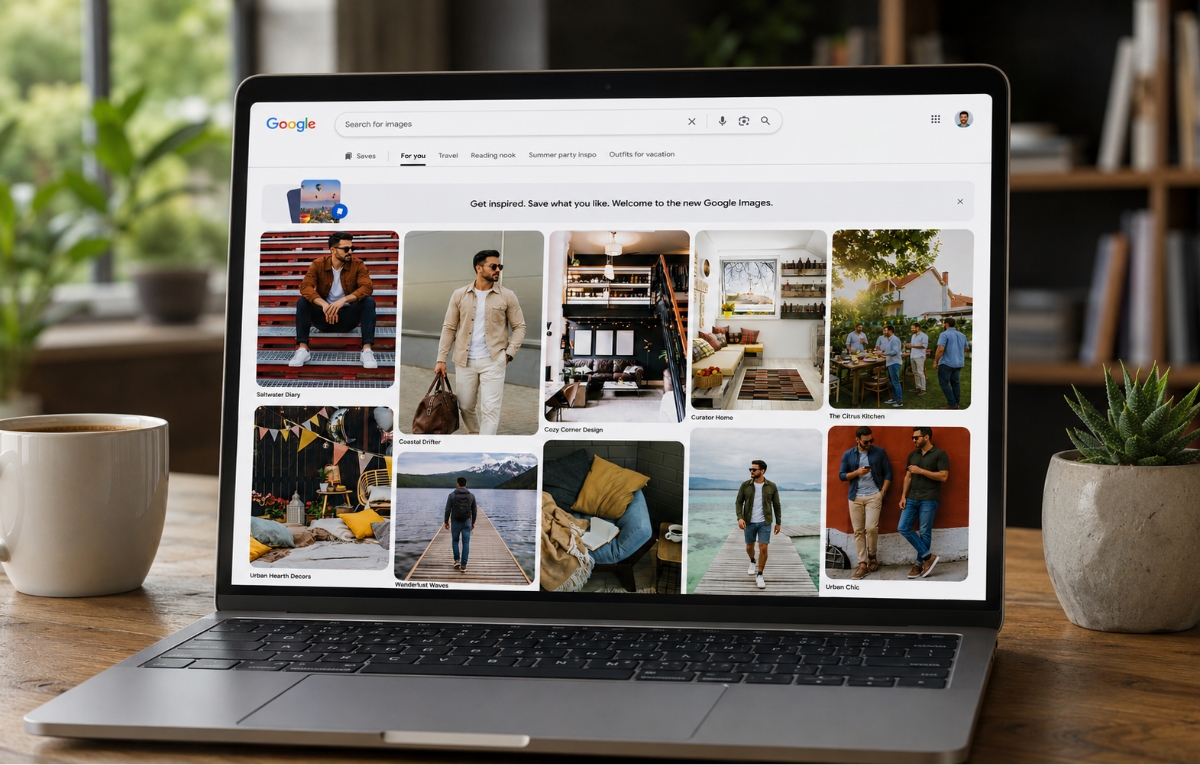Open the account profile avatar
The image size is (1200, 765).
(964, 119)
